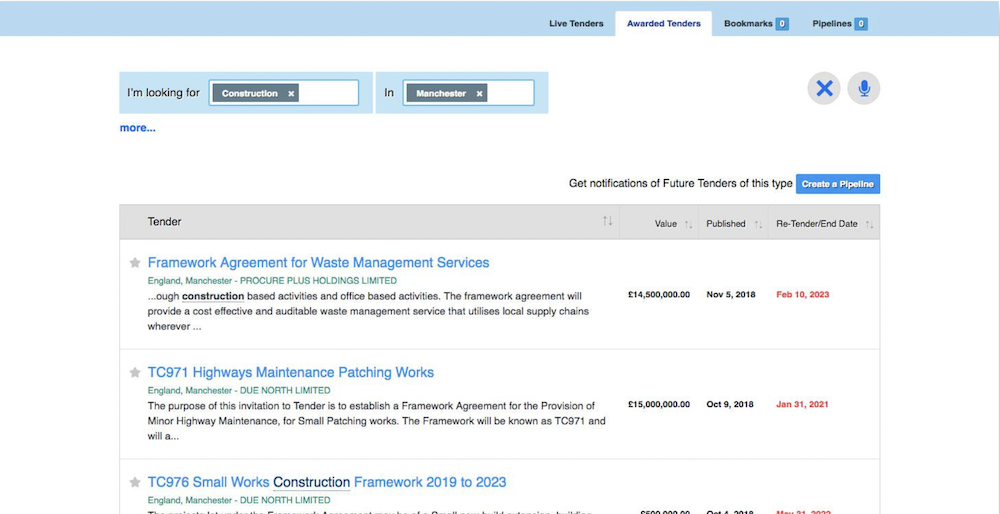Bookmark the Waste Management Services tender star
The width and height of the screenshot is (1000, 514).
[x=135, y=263]
